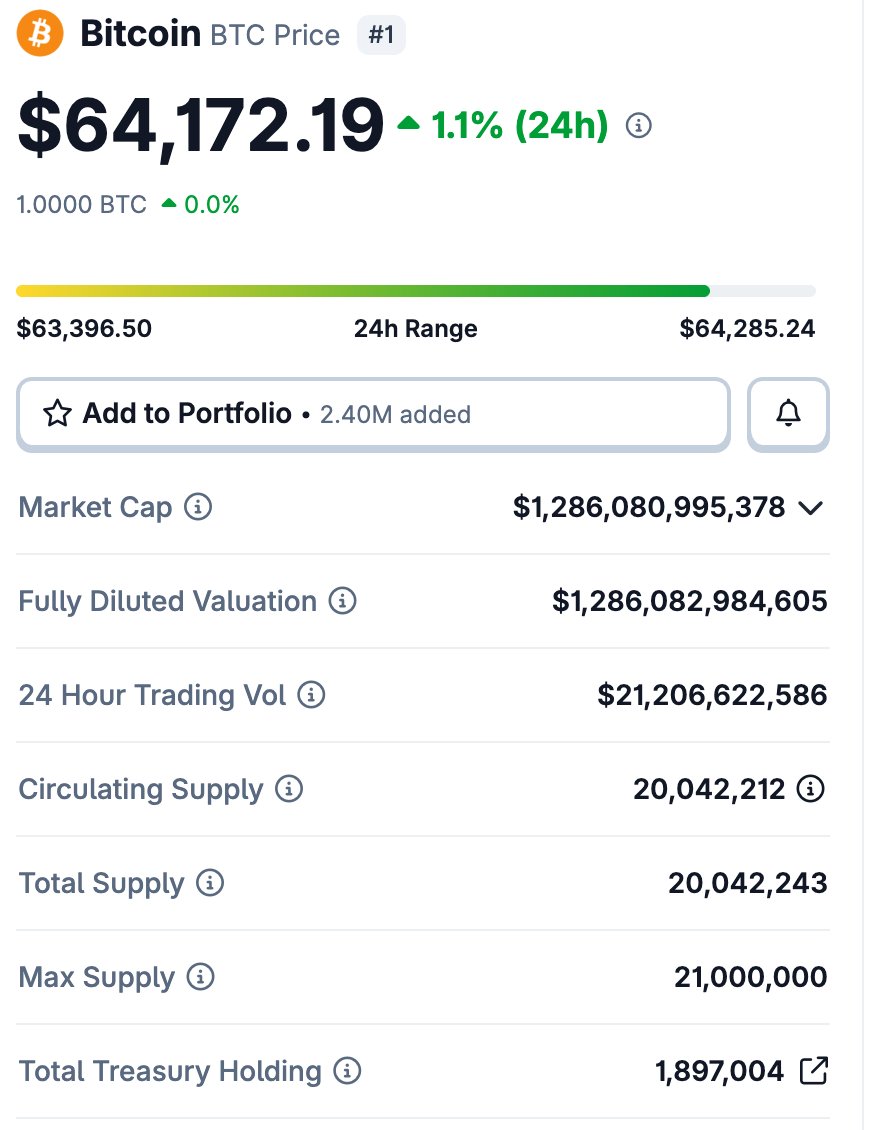The width and height of the screenshot is (876, 1130).
Task: Click the Market Cap value $1,286,080,995,378
Action: [648, 507]
